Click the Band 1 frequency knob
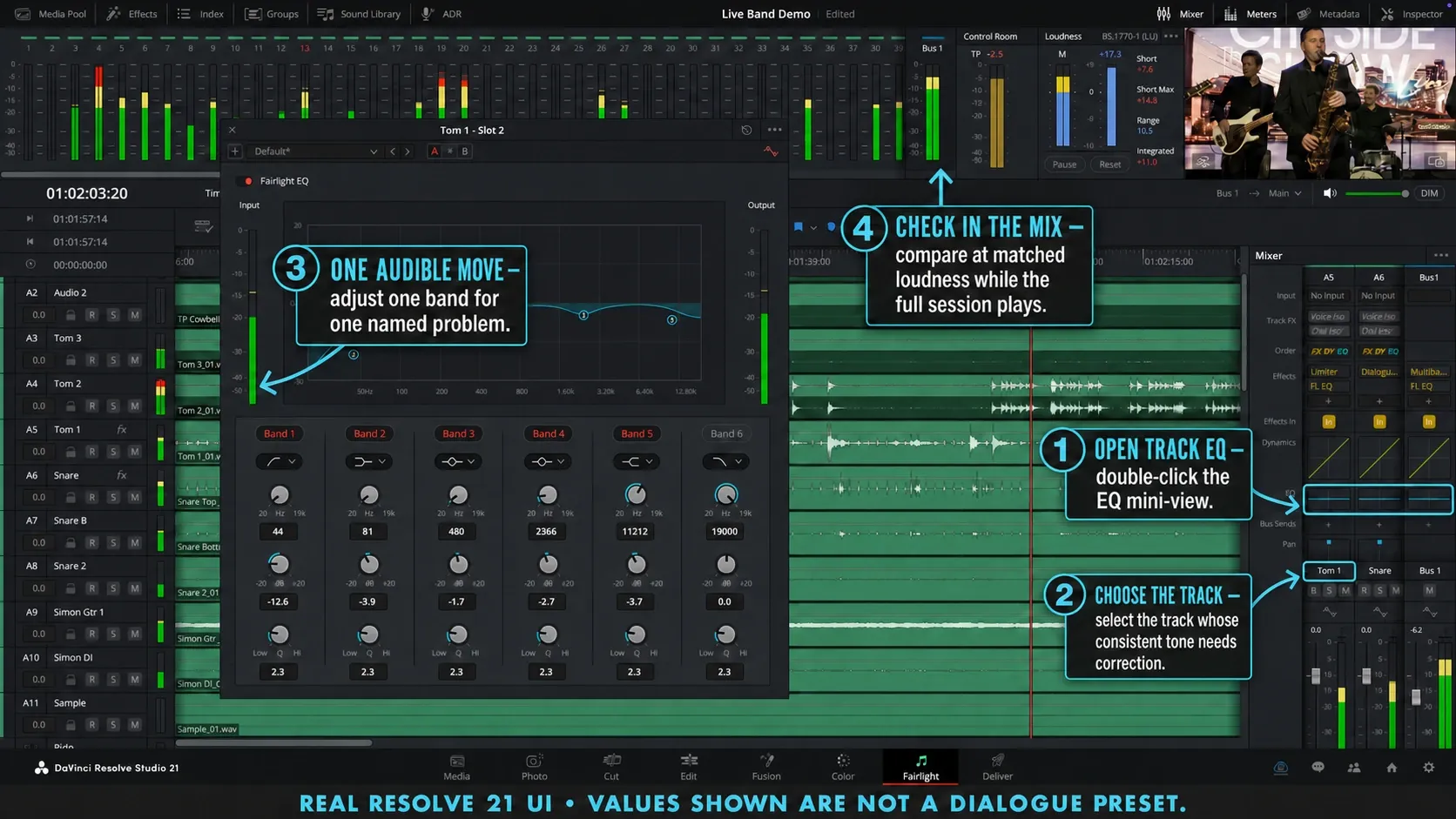Image resolution: width=1456 pixels, height=819 pixels. pos(280,495)
